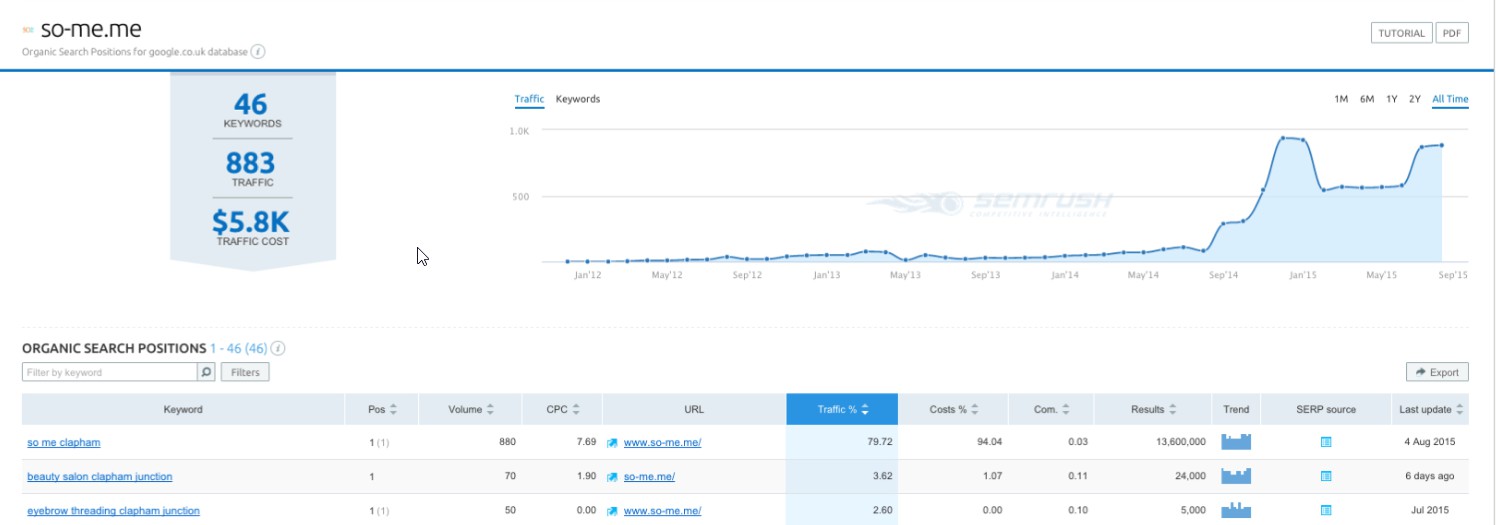Open URL link in eyebrow threading row
The height and width of the screenshot is (525, 1496).
point(662,510)
